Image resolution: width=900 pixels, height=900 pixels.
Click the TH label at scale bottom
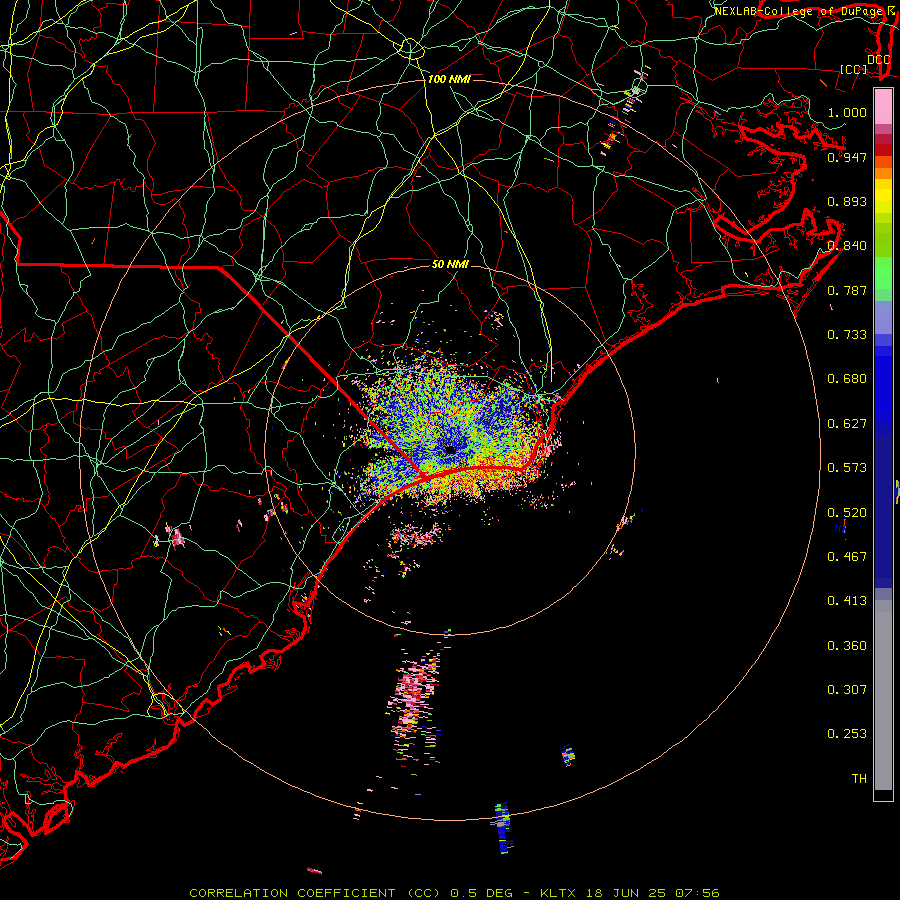tap(859, 779)
